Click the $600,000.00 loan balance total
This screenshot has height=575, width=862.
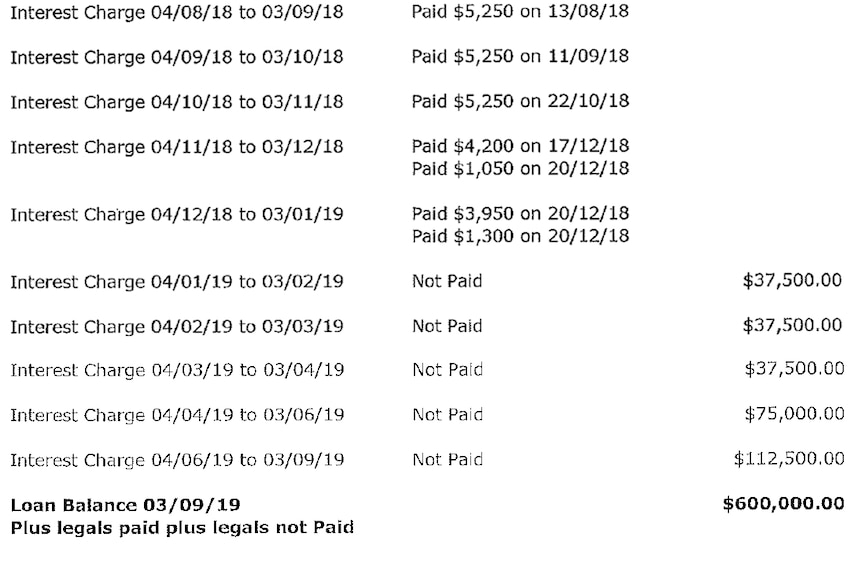click(783, 504)
